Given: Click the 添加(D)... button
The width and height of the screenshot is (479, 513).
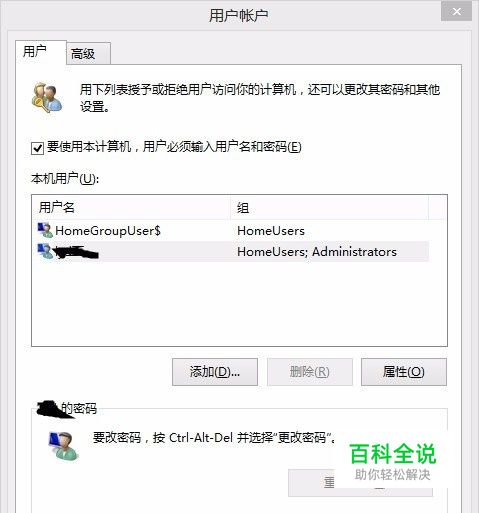Looking at the screenshot, I should click(215, 372).
